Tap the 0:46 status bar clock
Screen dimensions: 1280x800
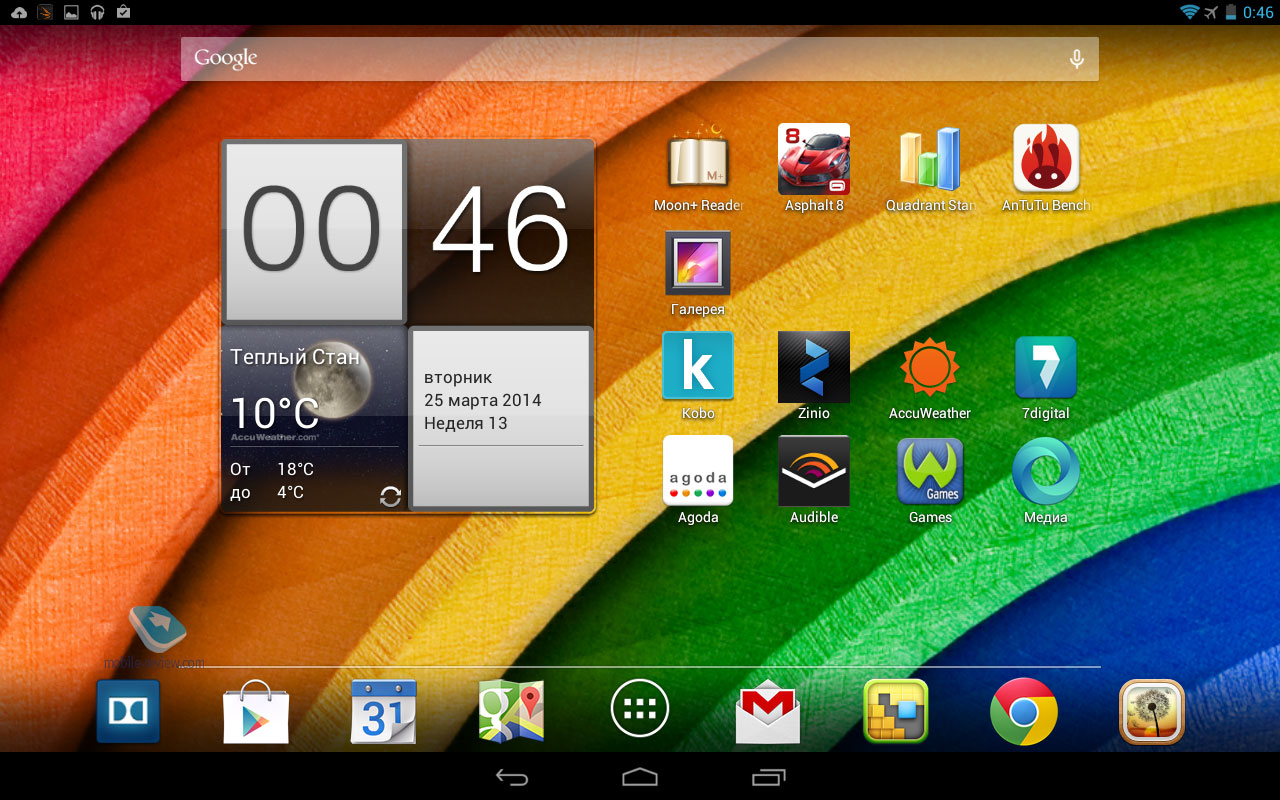1257,12
